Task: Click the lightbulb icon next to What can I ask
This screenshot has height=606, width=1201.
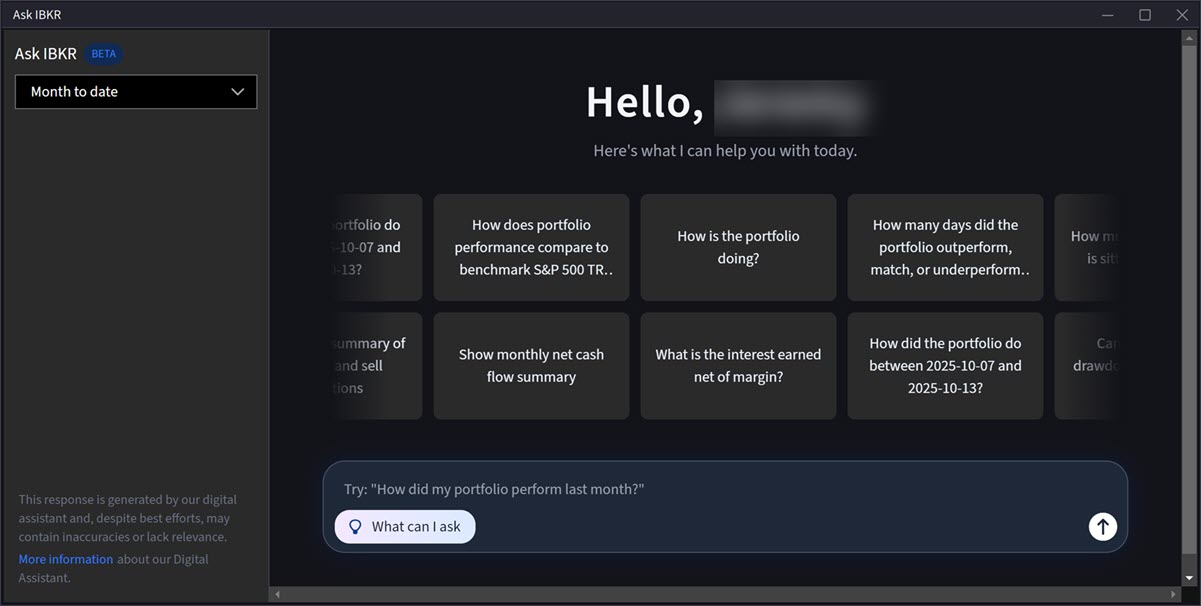Action: pyautogui.click(x=355, y=526)
